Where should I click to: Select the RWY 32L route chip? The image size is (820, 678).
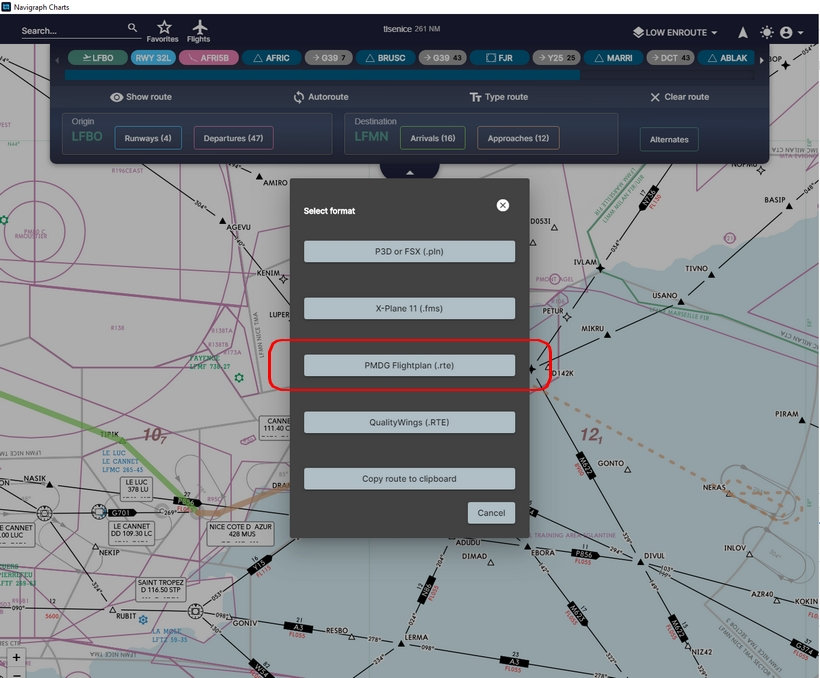click(x=153, y=58)
